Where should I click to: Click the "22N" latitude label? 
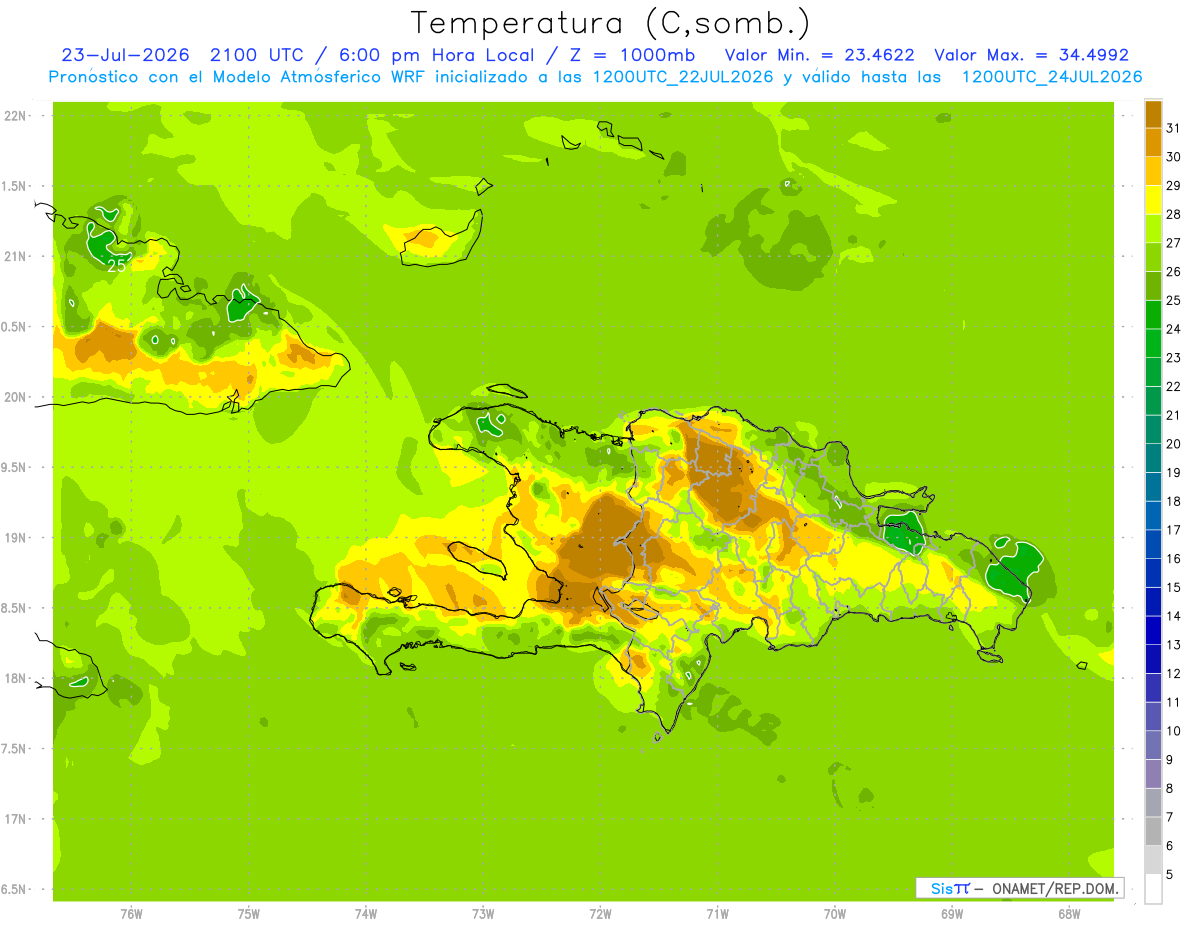pyautogui.click(x=17, y=115)
